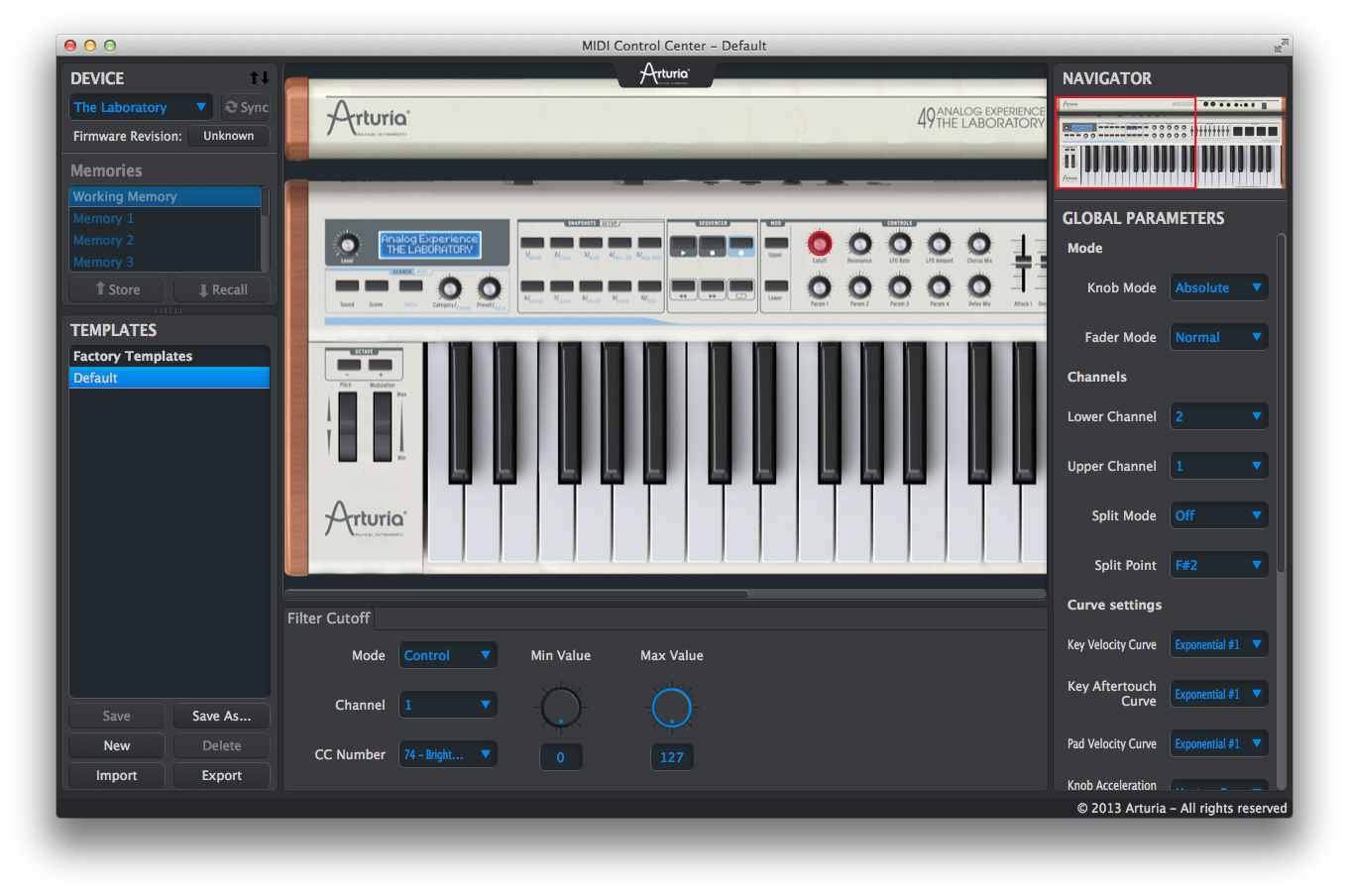Click the Level knob next to the display
The image size is (1349, 896).
(346, 242)
